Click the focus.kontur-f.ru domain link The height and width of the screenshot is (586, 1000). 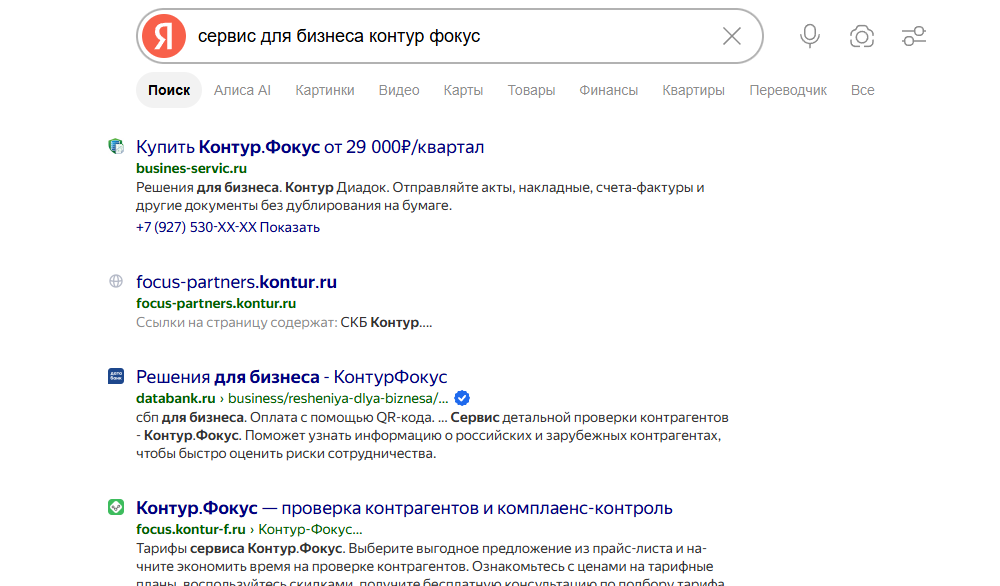[x=191, y=529]
